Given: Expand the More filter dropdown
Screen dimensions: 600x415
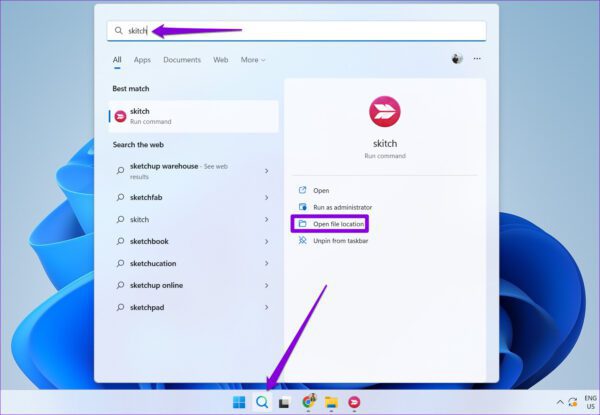Looking at the screenshot, I should pyautogui.click(x=253, y=60).
